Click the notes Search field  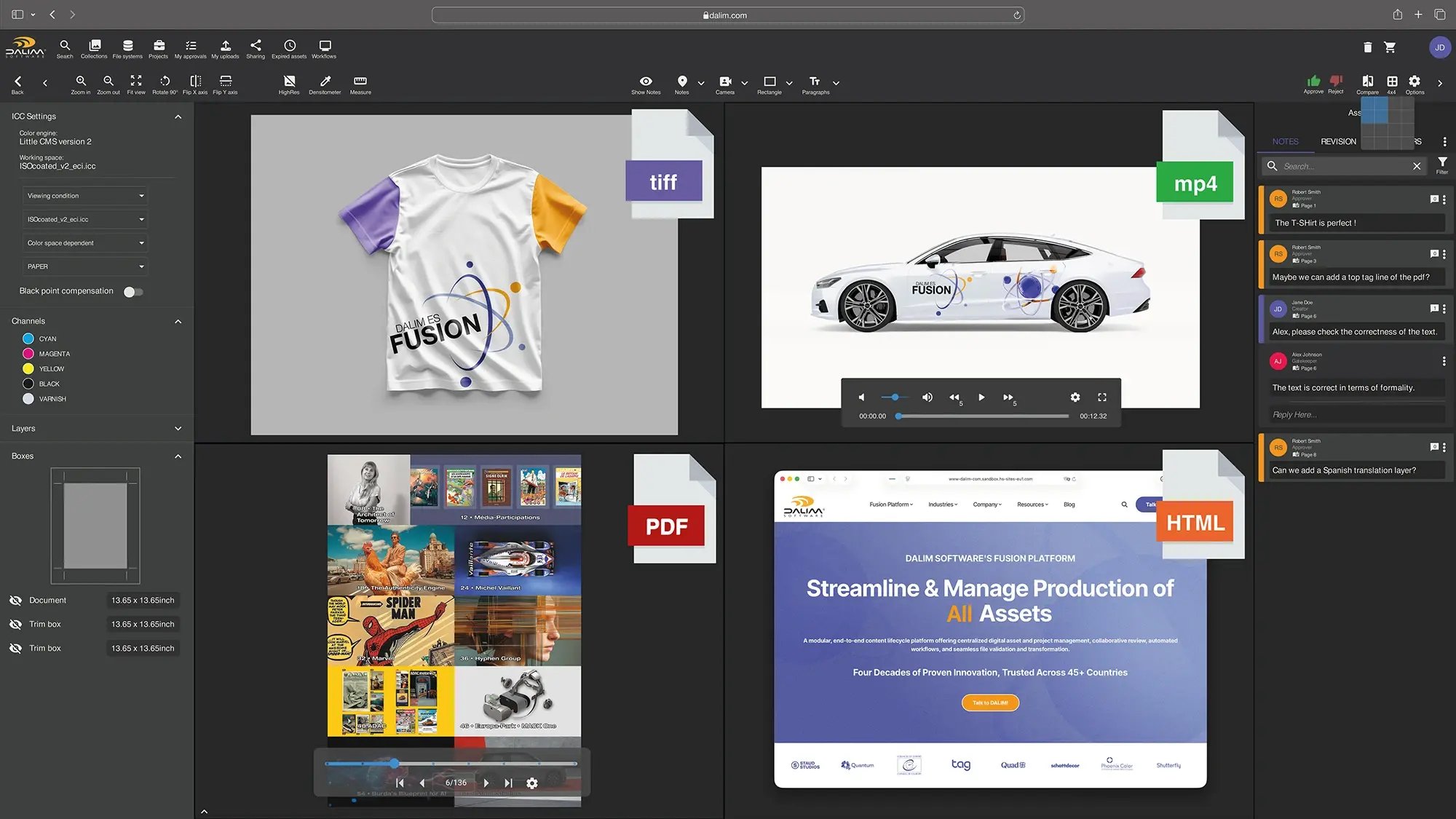1344,166
